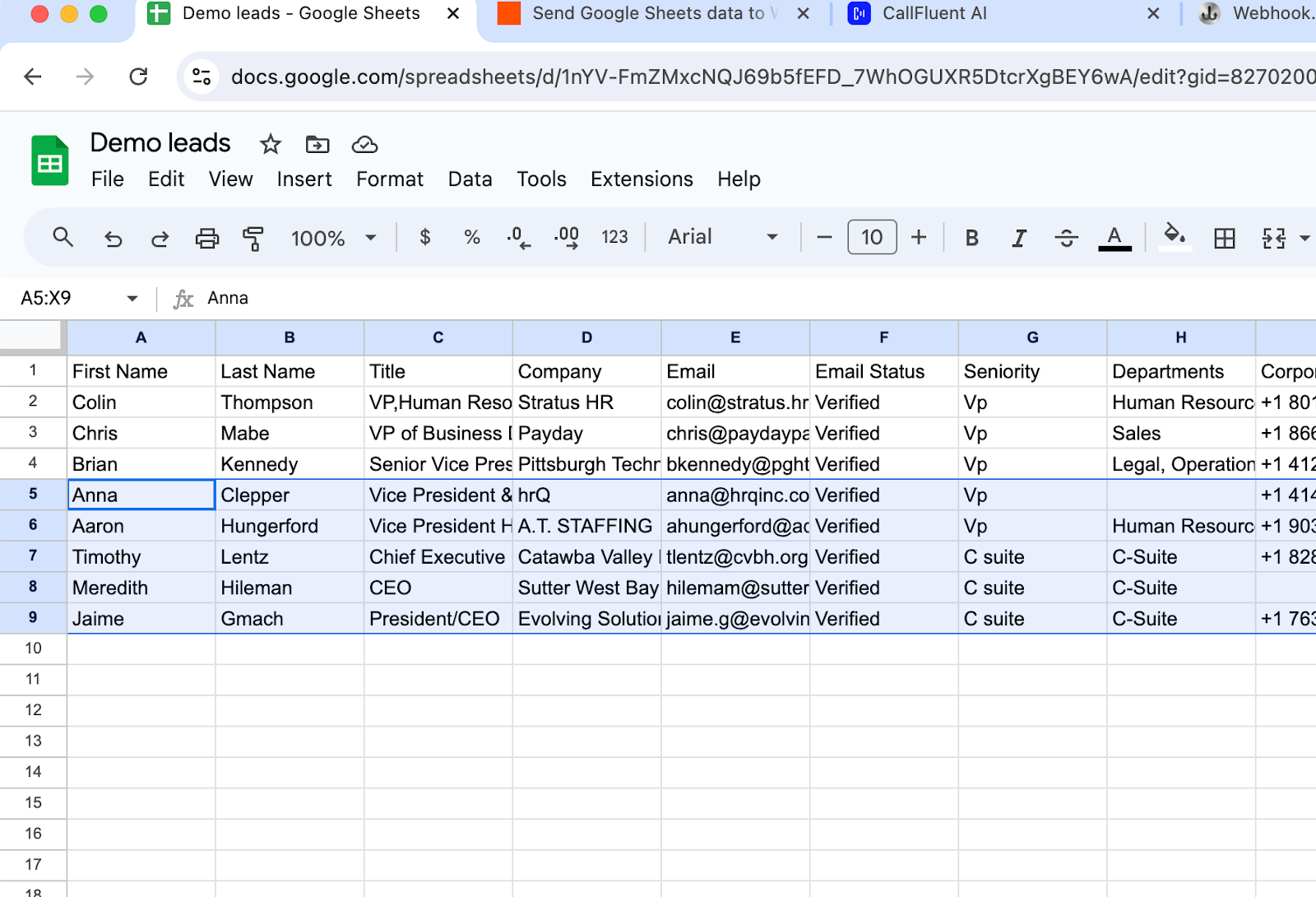Format as currency with dollar icon
This screenshot has height=897, width=1316.
425,237
